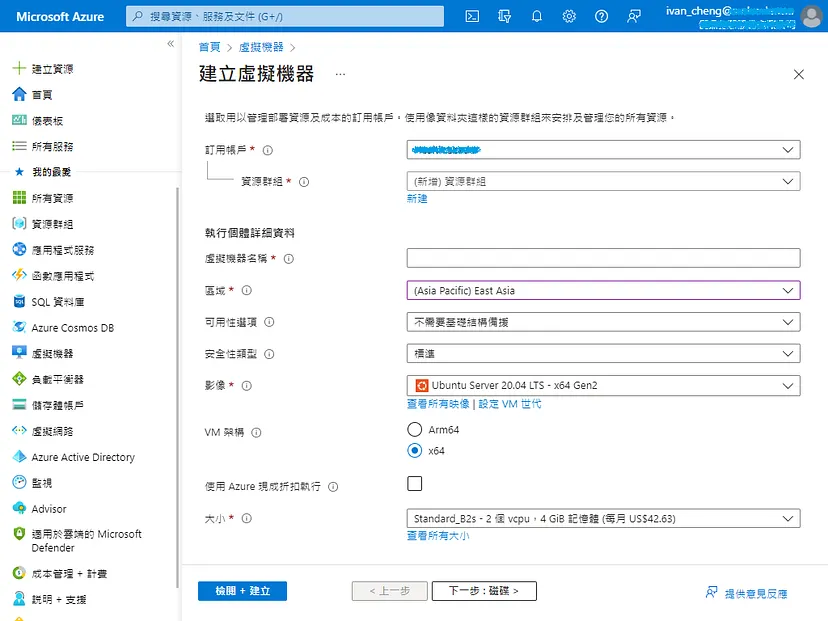Open the 可用性選項 dropdown

(x=604, y=322)
